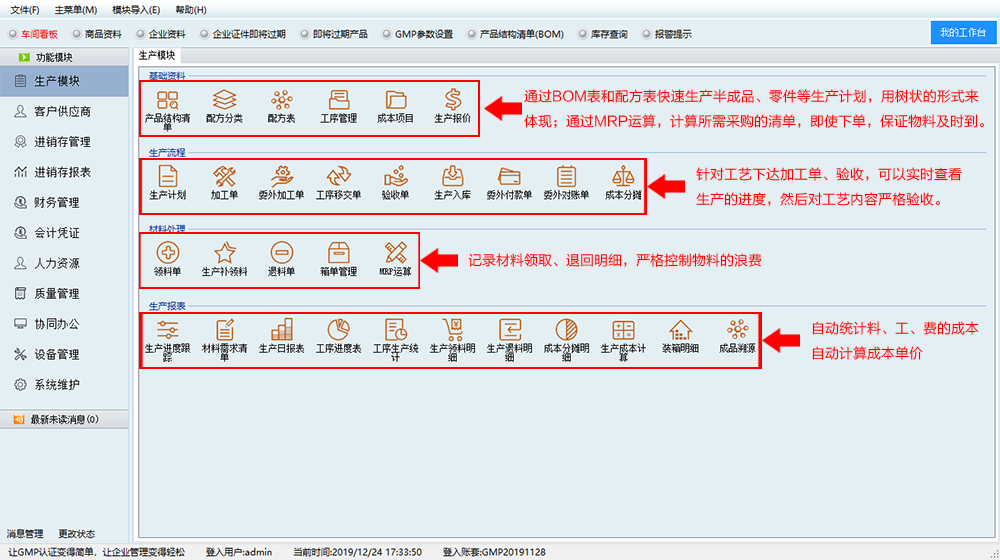Screen dimensions: 1000x560
Task: Open 生产进度跟踪 report icon
Action: pyautogui.click(x=168, y=330)
